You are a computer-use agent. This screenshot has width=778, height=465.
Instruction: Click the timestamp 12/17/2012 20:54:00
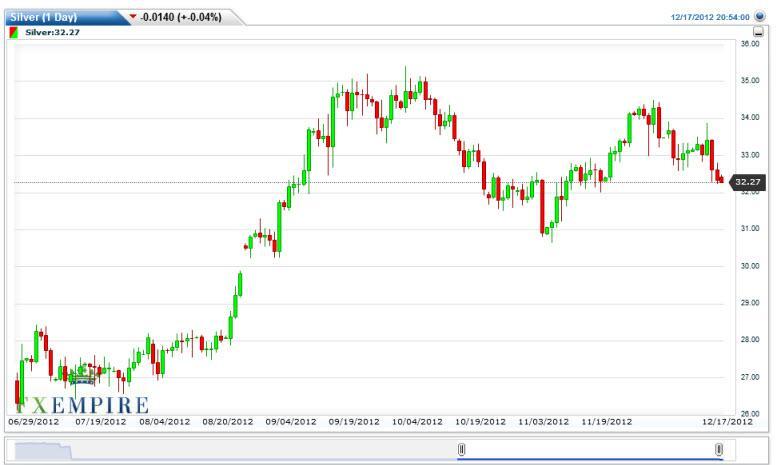click(x=711, y=17)
